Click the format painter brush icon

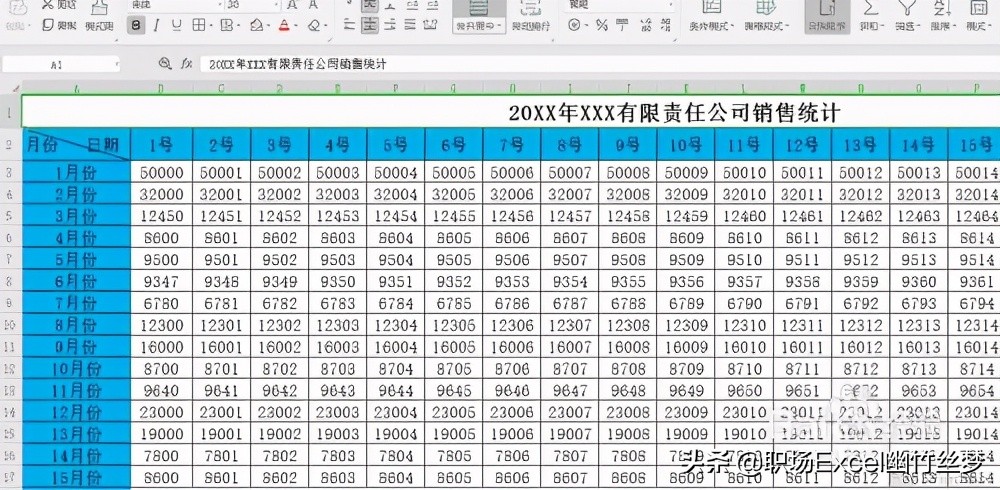tap(98, 16)
